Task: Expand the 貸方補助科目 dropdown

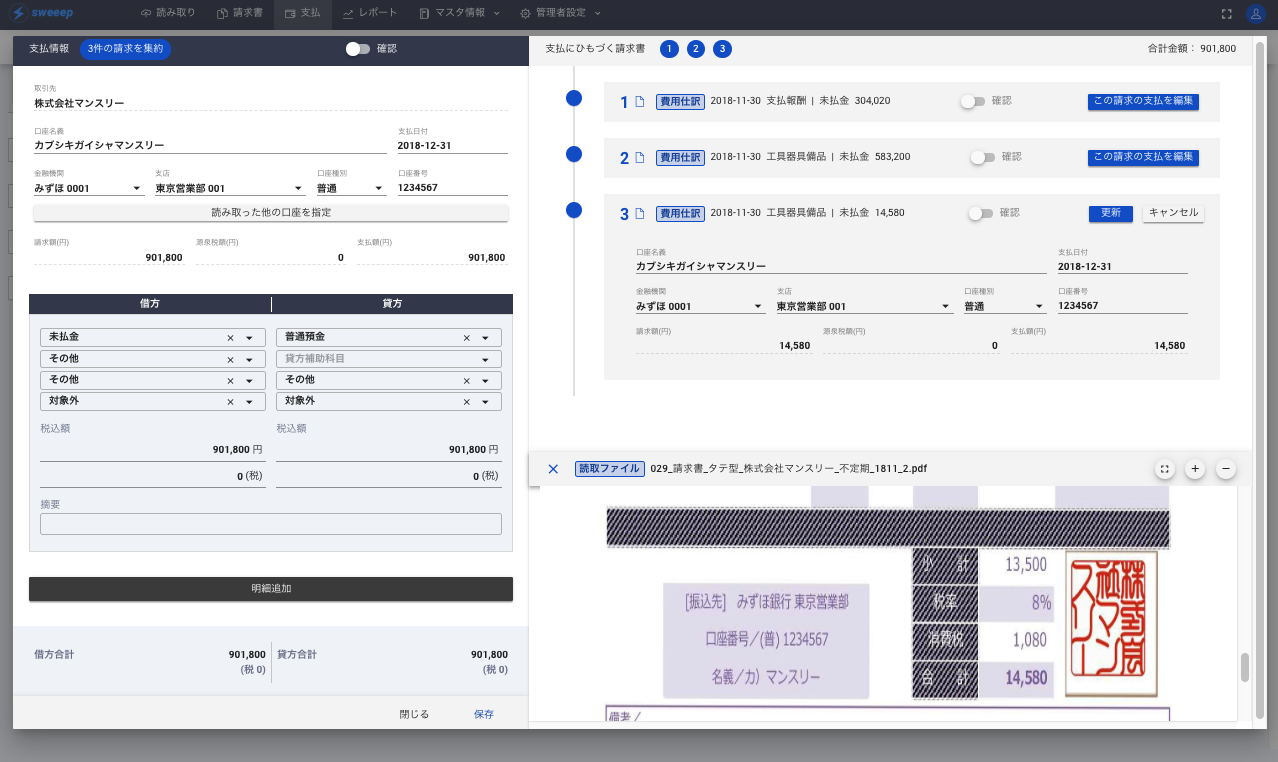Action: (x=486, y=359)
